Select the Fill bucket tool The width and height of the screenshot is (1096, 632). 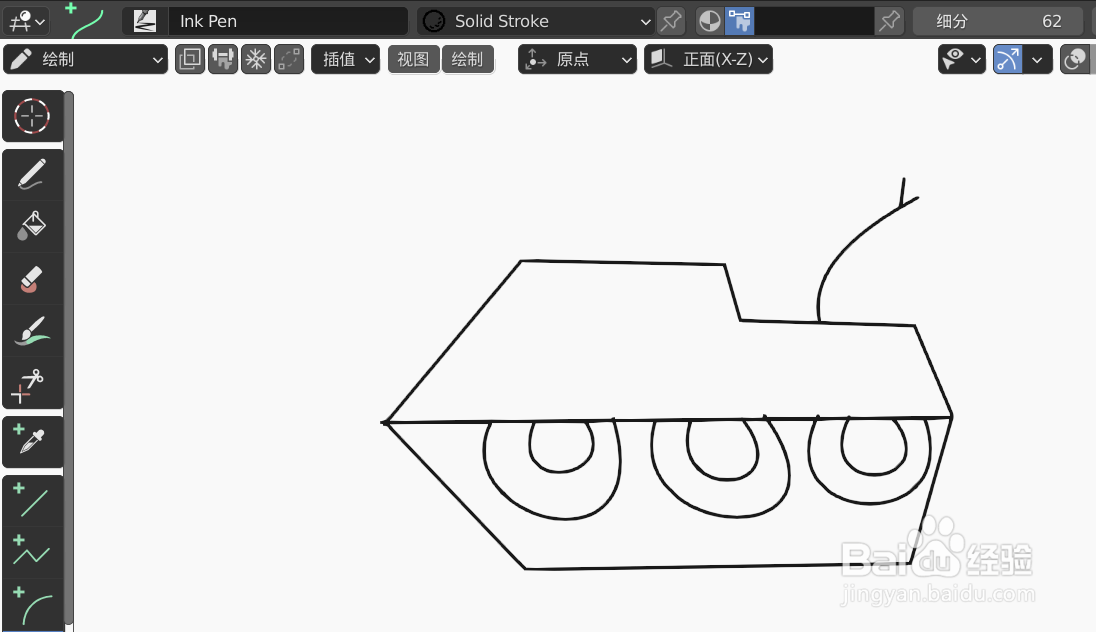pos(32,227)
